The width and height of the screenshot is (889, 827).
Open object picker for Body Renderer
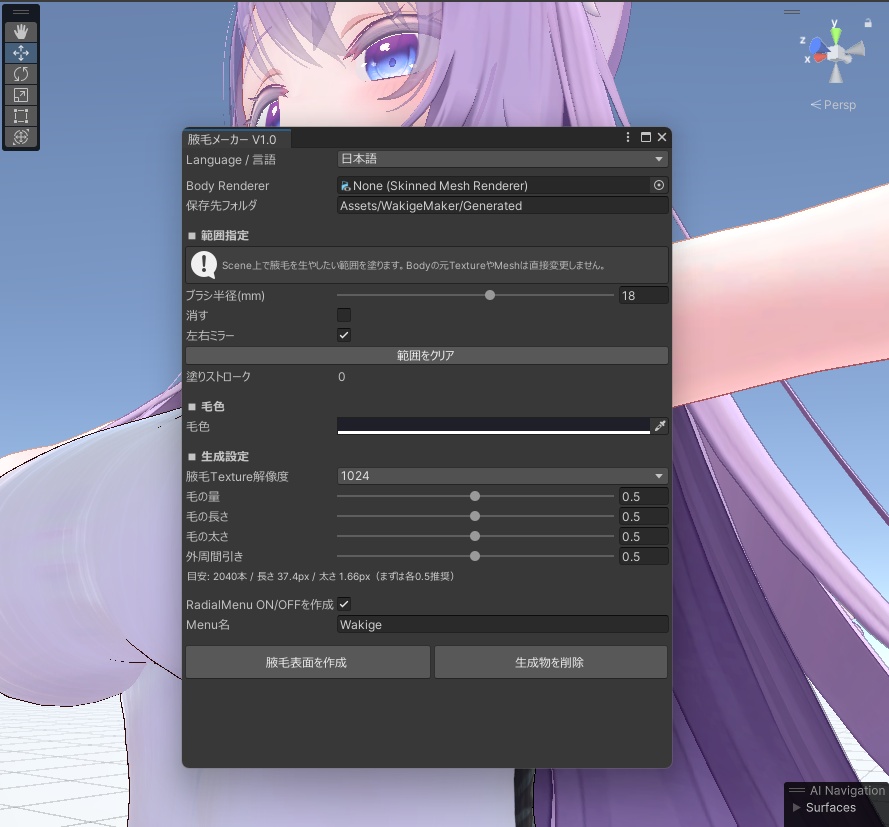tap(659, 185)
